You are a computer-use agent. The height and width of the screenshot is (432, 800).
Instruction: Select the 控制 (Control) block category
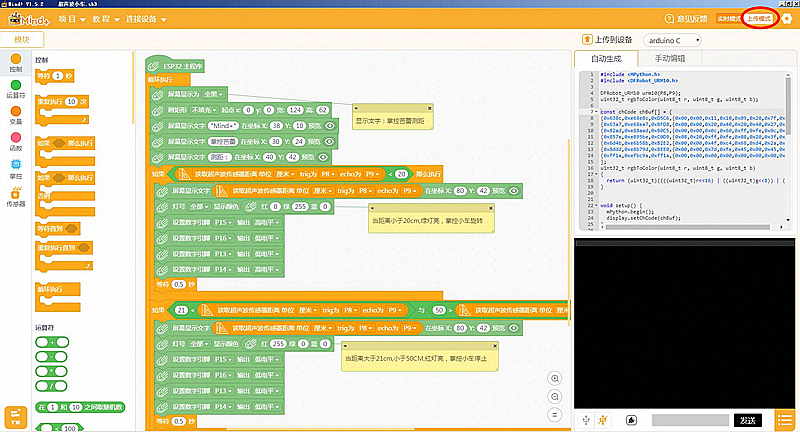tap(15, 62)
